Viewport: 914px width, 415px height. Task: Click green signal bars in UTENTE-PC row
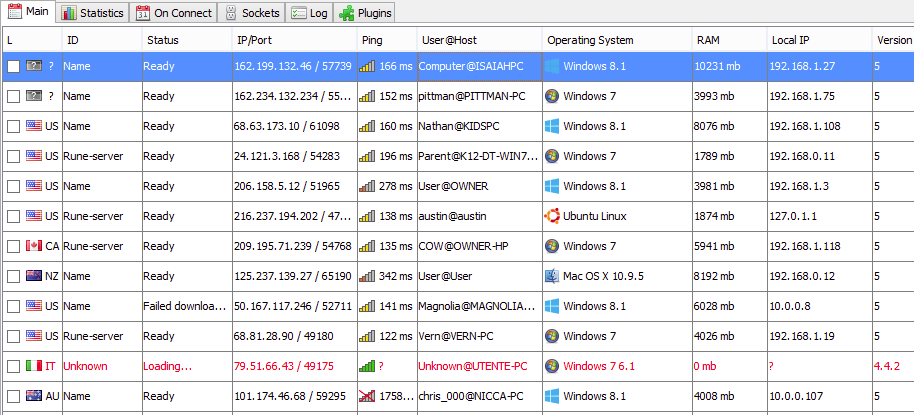(367, 367)
